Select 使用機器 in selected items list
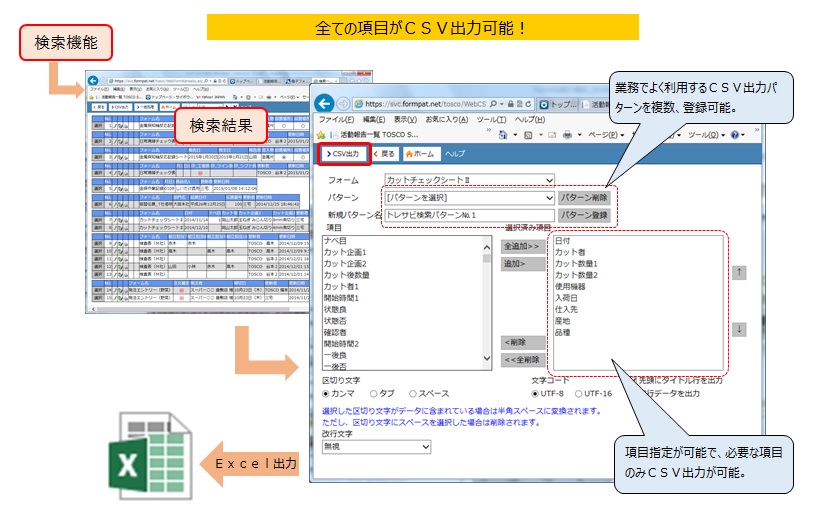The height and width of the screenshot is (517, 825). point(570,287)
